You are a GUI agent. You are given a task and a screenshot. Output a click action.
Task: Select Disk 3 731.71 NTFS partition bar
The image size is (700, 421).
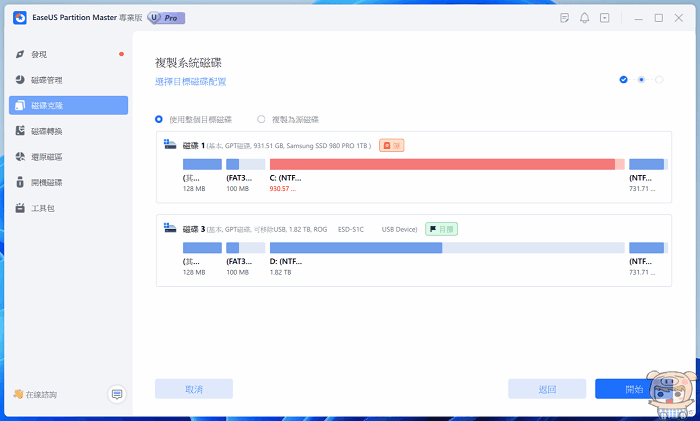(648, 248)
